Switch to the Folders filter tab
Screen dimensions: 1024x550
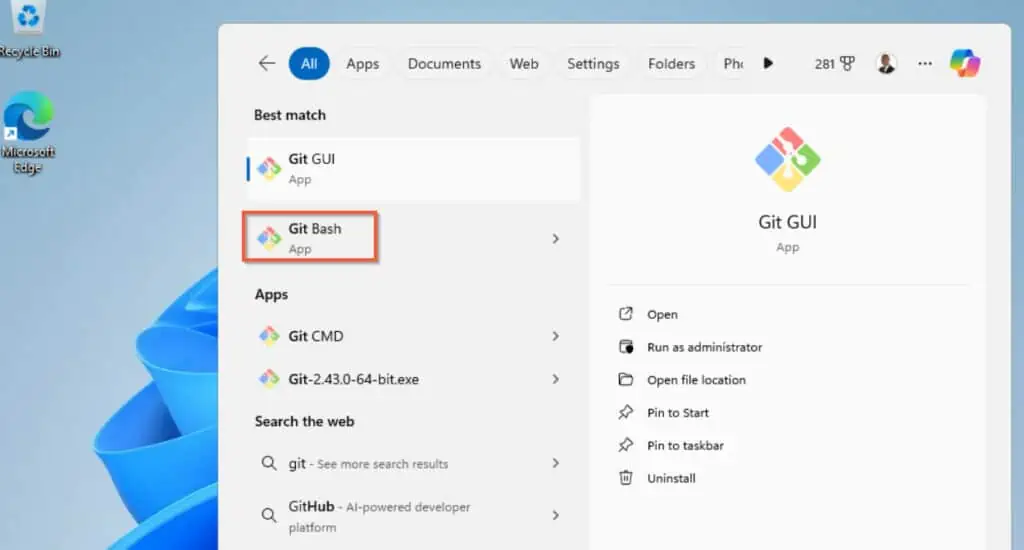pyautogui.click(x=671, y=63)
